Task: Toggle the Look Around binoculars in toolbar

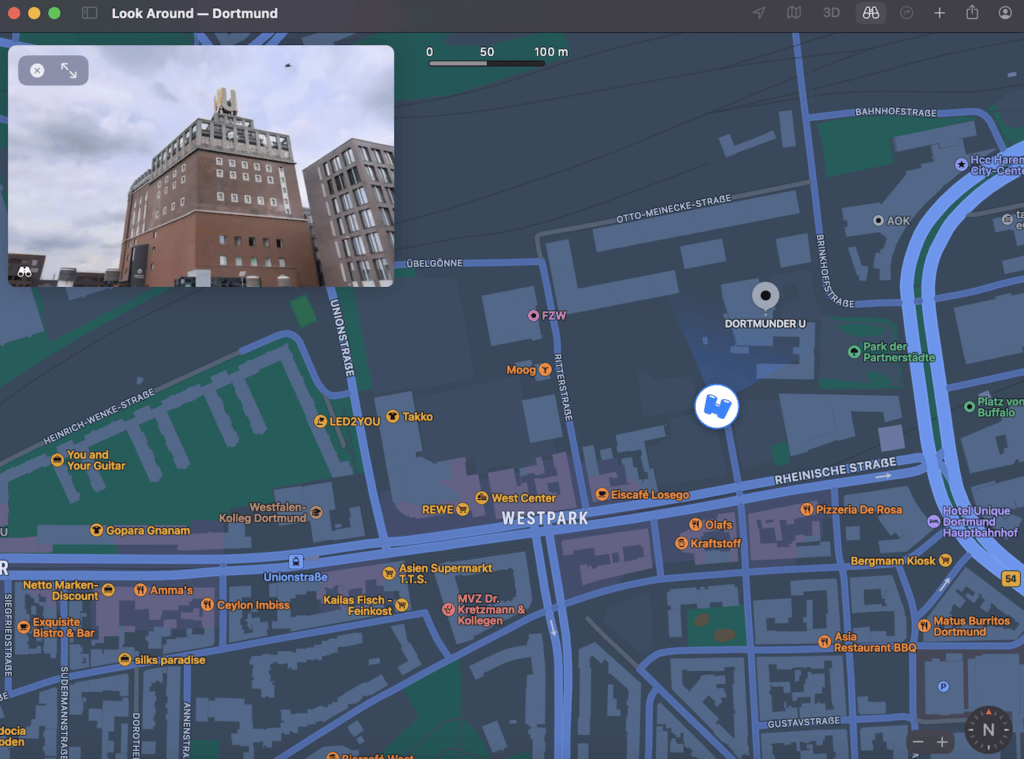Action: pyautogui.click(x=871, y=13)
